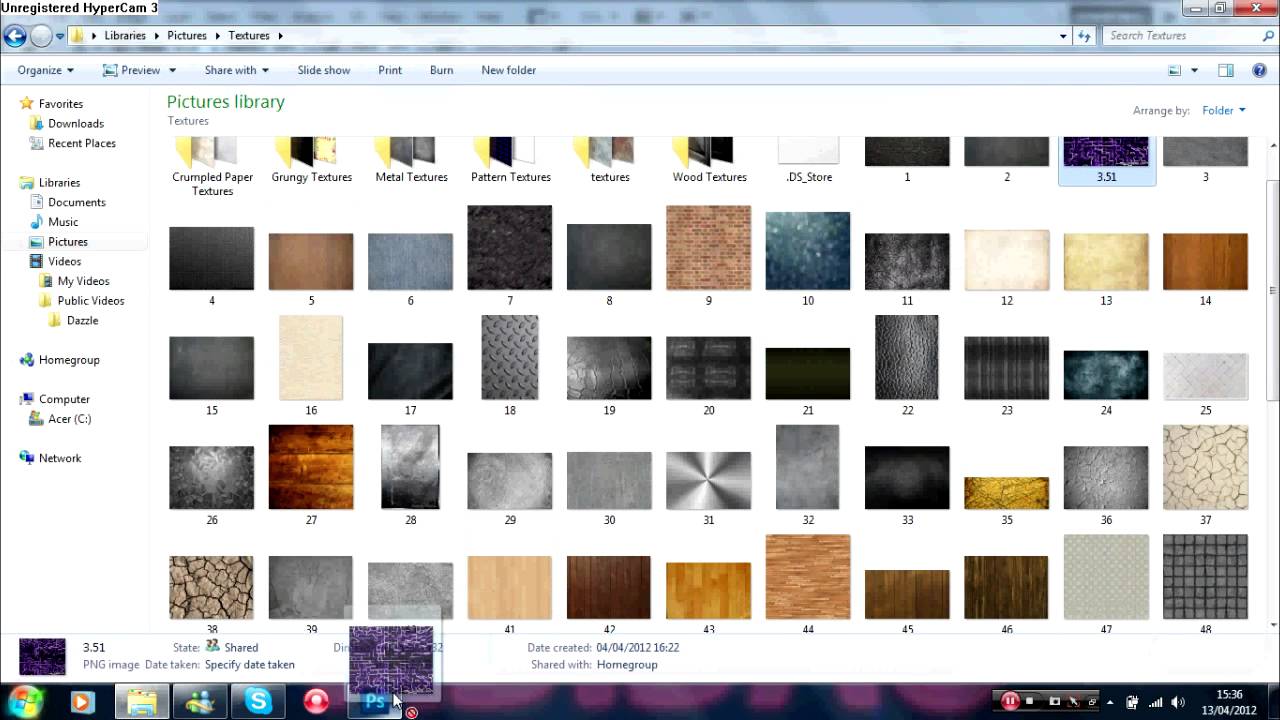Click the Back navigation arrow
1280x720 pixels.
pyautogui.click(x=14, y=36)
